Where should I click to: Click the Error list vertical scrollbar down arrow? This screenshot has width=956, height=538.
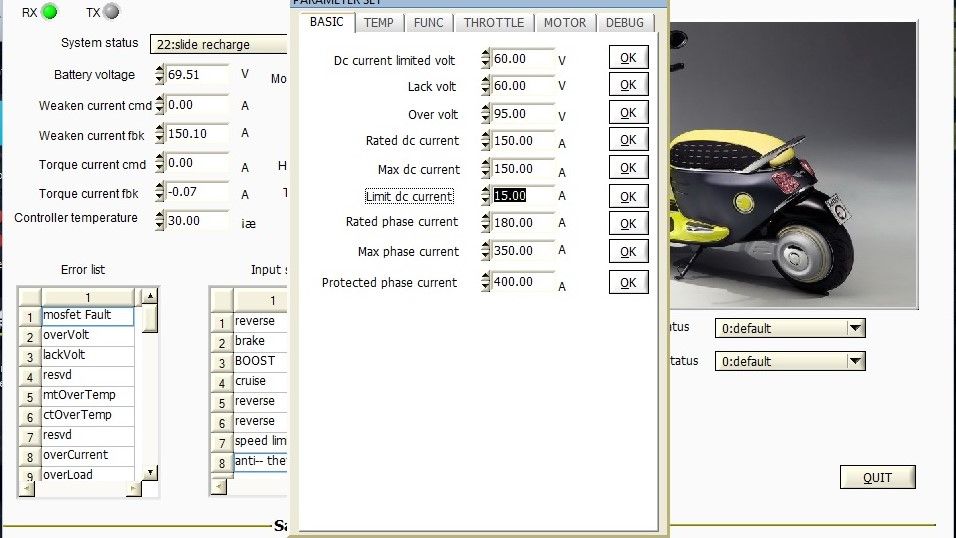click(150, 472)
